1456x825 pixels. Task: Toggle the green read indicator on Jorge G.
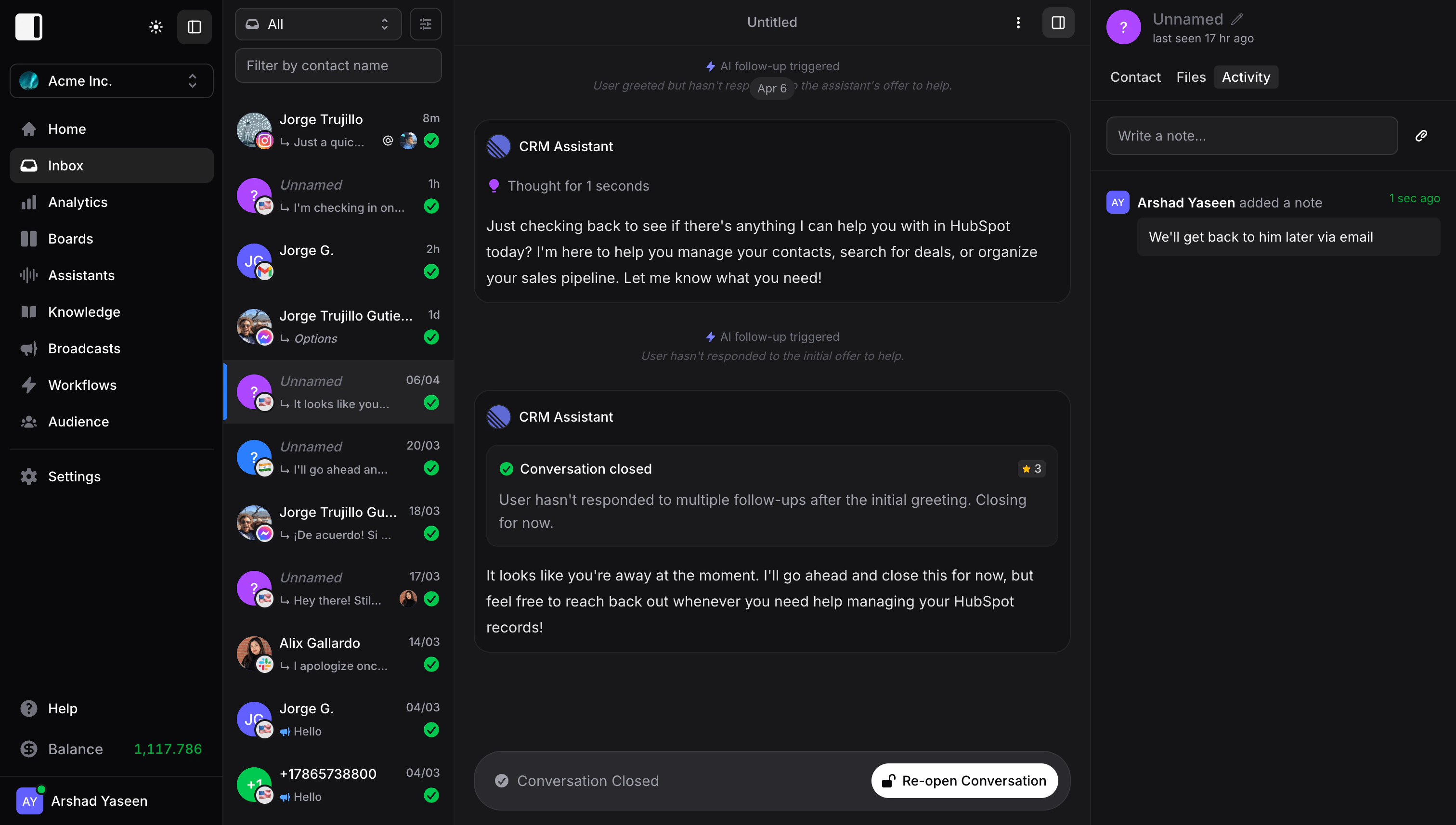pos(431,272)
